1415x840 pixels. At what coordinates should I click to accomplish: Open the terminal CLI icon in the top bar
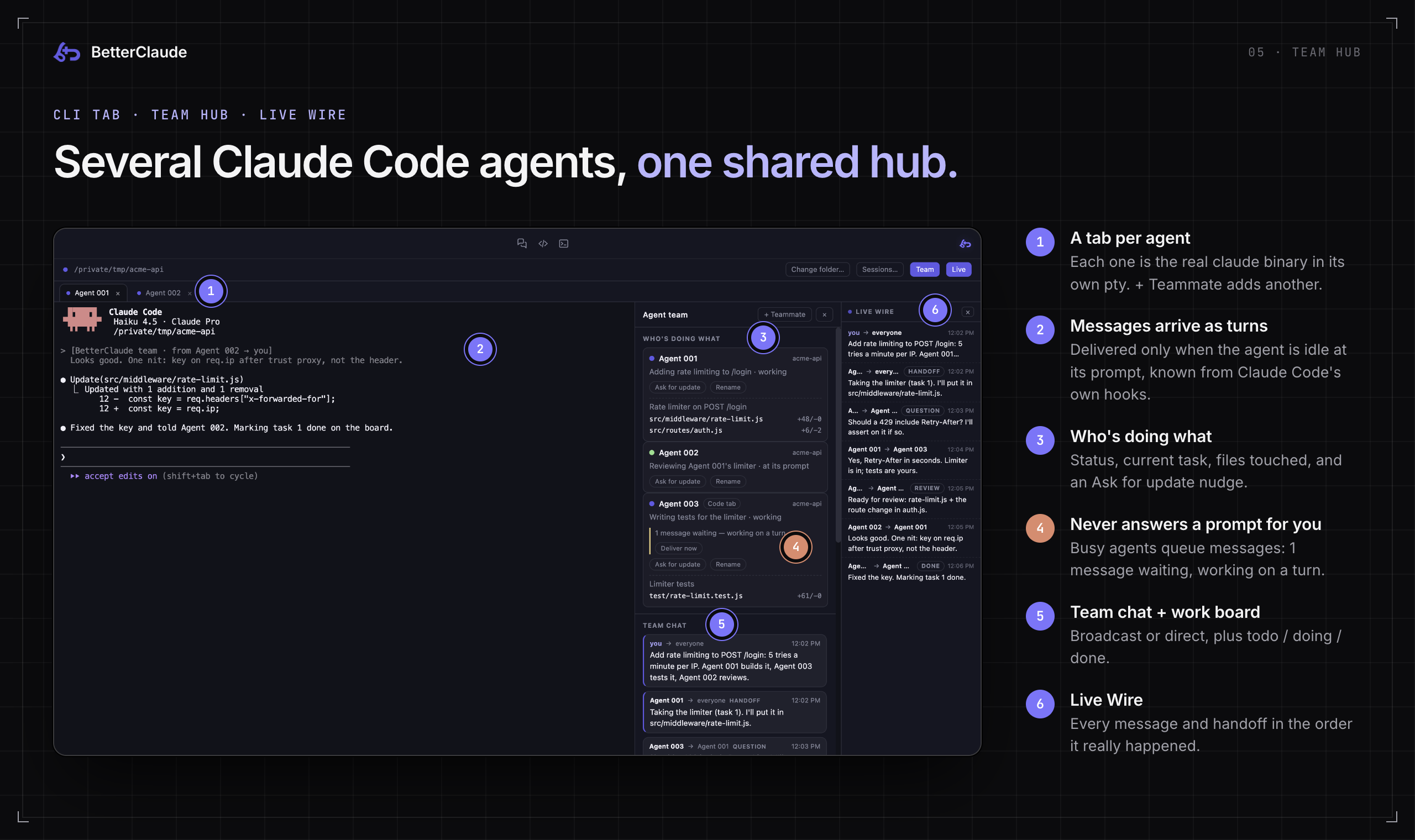(x=564, y=243)
